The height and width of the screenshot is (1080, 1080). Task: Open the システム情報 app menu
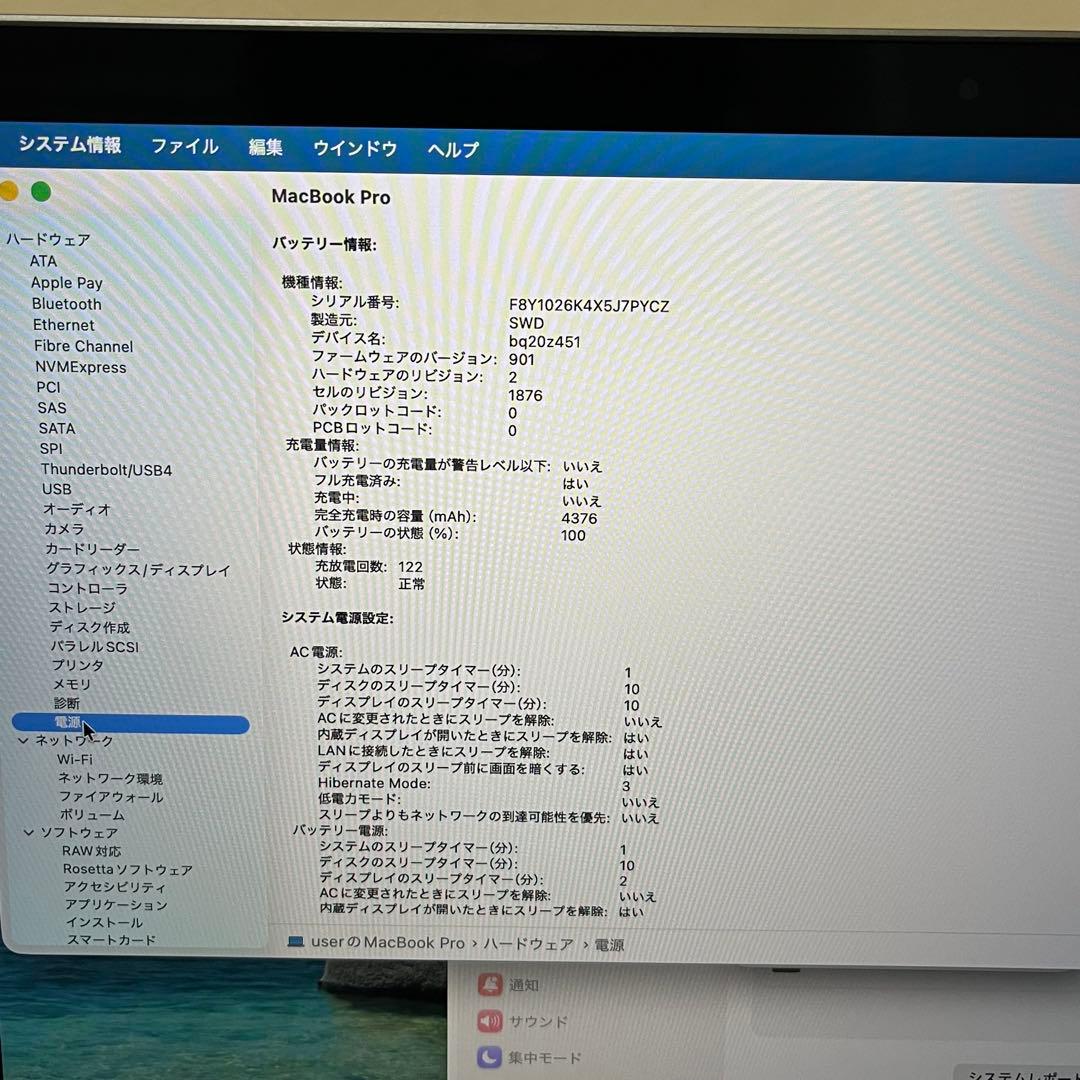pos(70,144)
